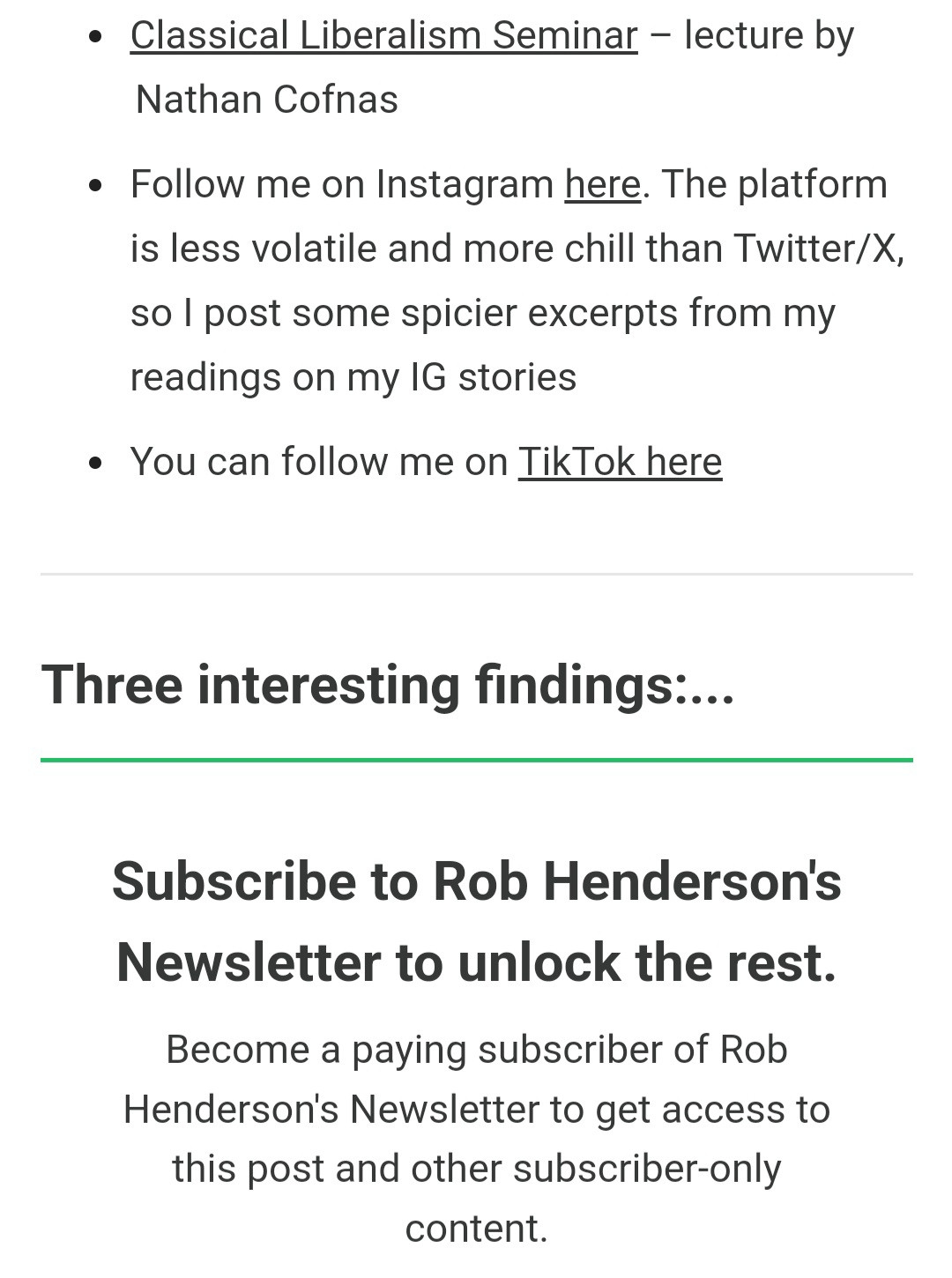Click the bullet beside "Follow me on Instagram"
The width and height of the screenshot is (952, 1278).
pos(96,186)
